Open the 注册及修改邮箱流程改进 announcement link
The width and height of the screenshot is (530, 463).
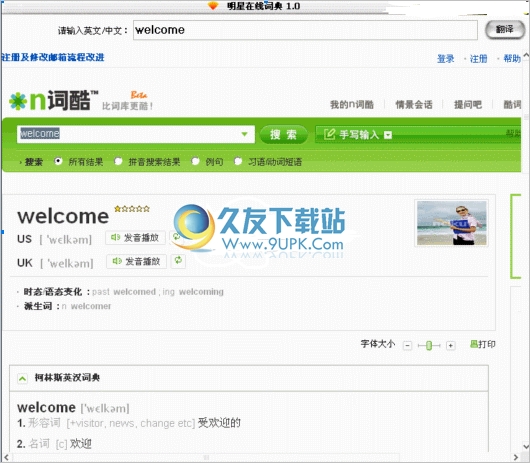(x=53, y=57)
